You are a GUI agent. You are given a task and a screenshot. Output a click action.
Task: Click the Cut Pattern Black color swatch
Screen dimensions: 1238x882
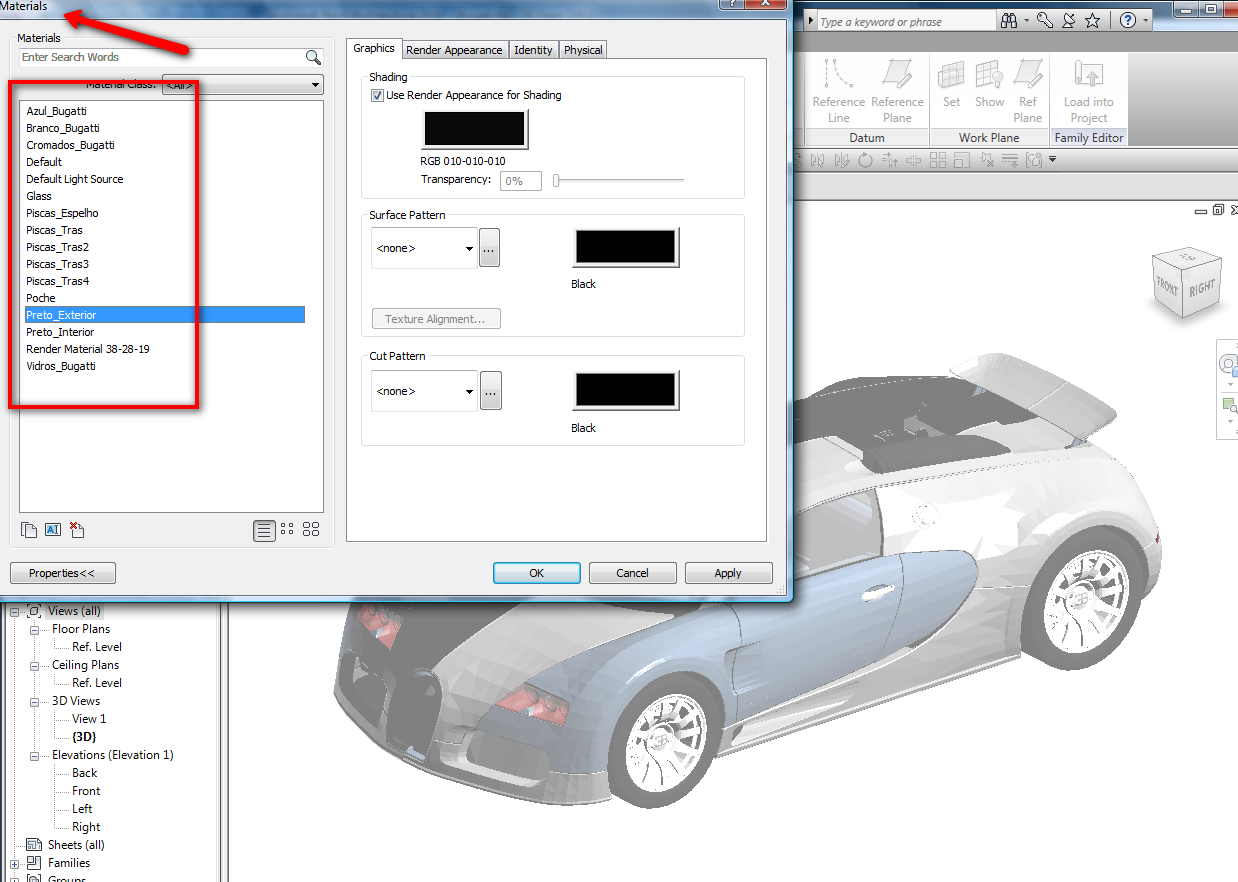626,390
